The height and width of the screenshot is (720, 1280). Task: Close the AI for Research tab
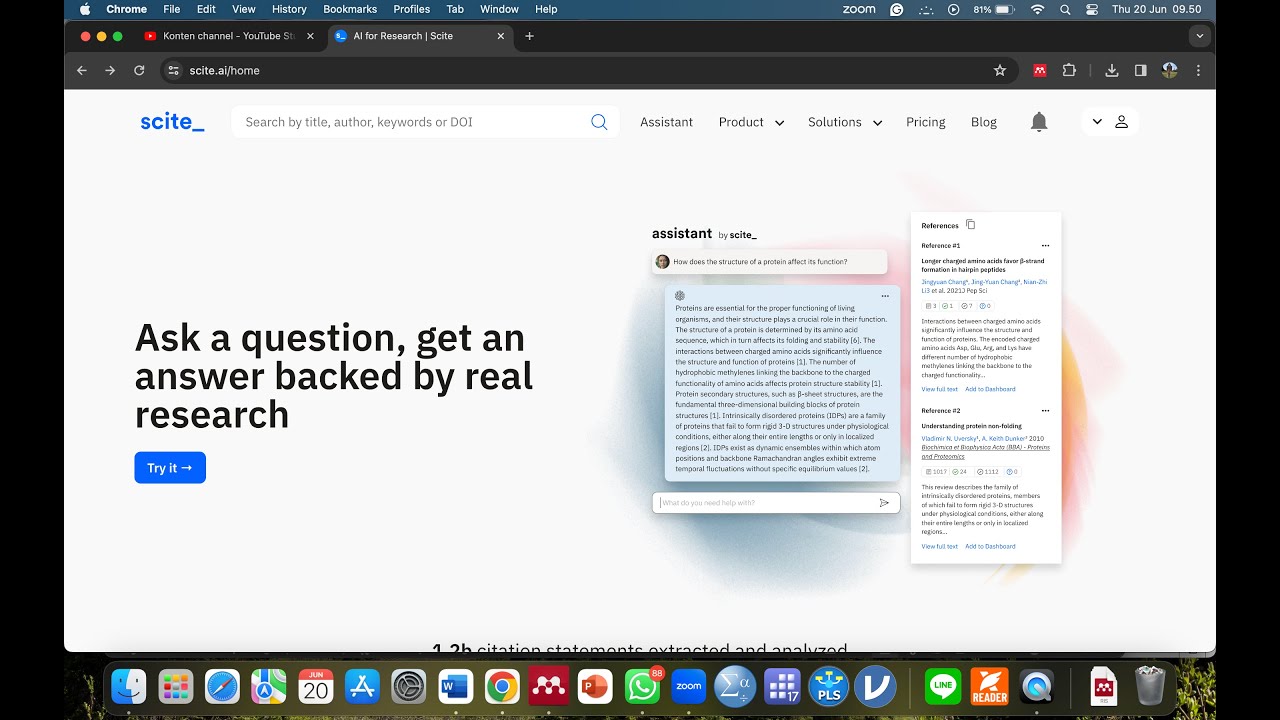[501, 36]
